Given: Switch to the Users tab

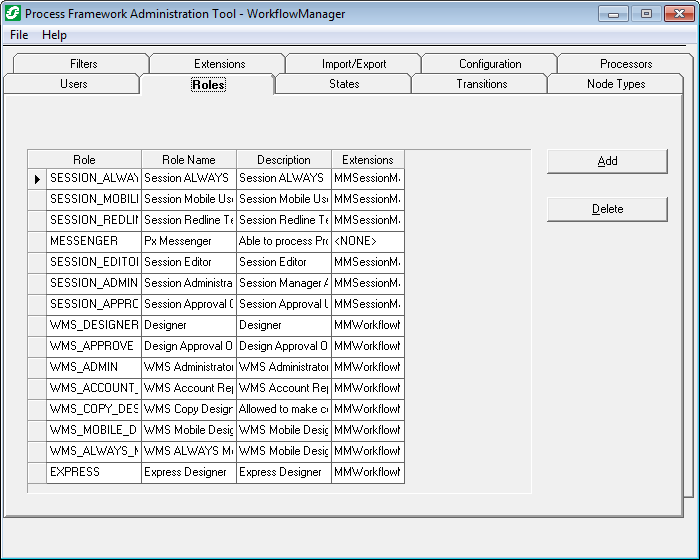Looking at the screenshot, I should (74, 84).
